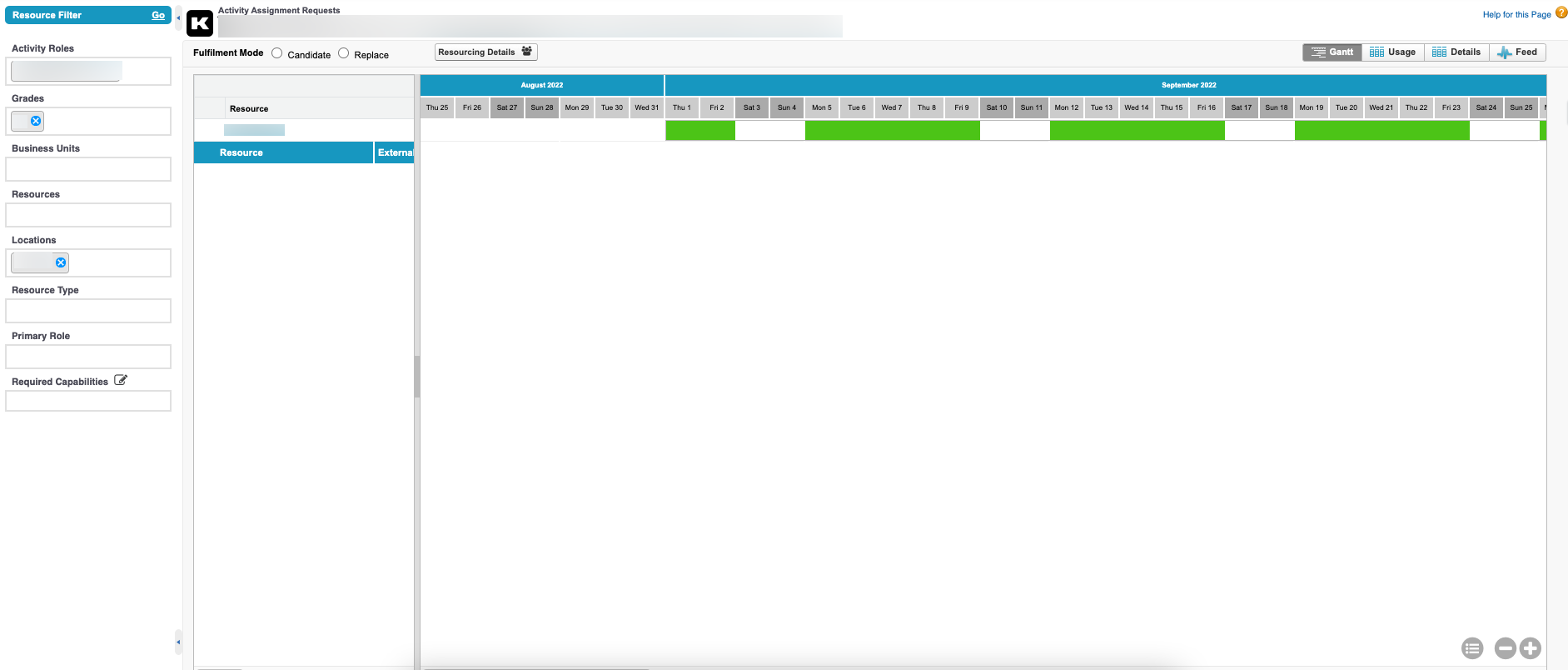Edit Required Capabilities via the pencil icon
1568x670 pixels.
tap(121, 380)
